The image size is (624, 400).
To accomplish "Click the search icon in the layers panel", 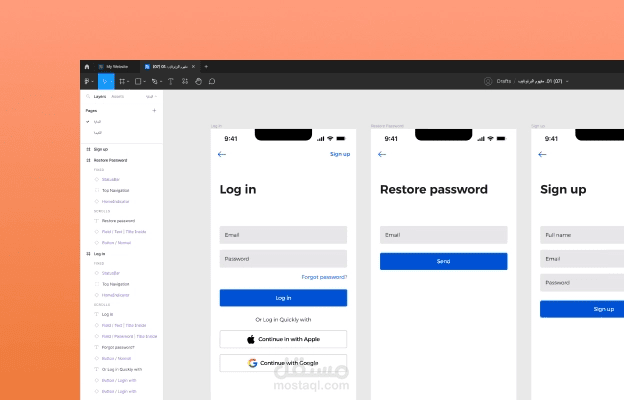I will click(88, 96).
